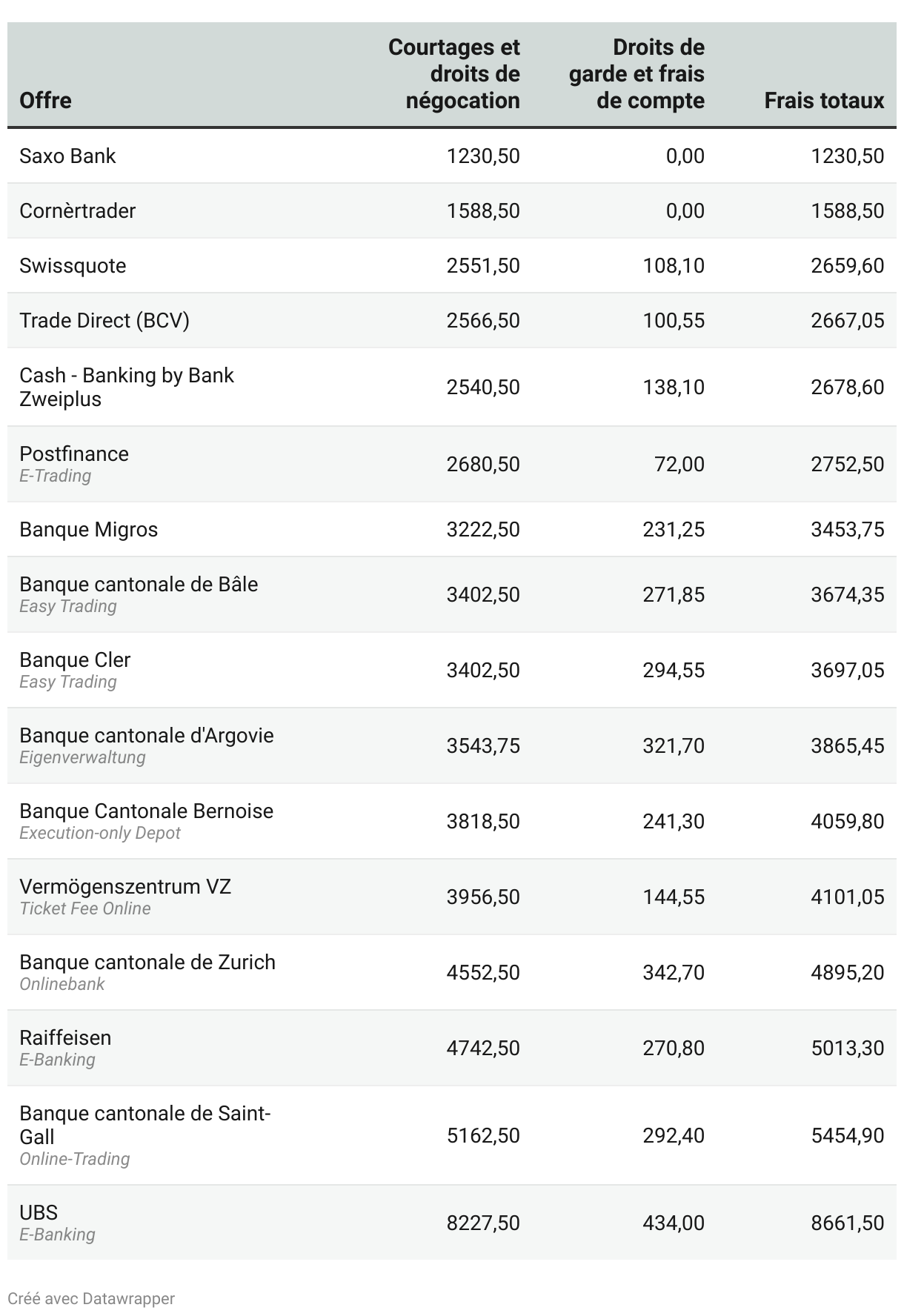The width and height of the screenshot is (904, 1316).
Task: Open the "Créé avec Datawrapper" link
Action: point(91,1298)
